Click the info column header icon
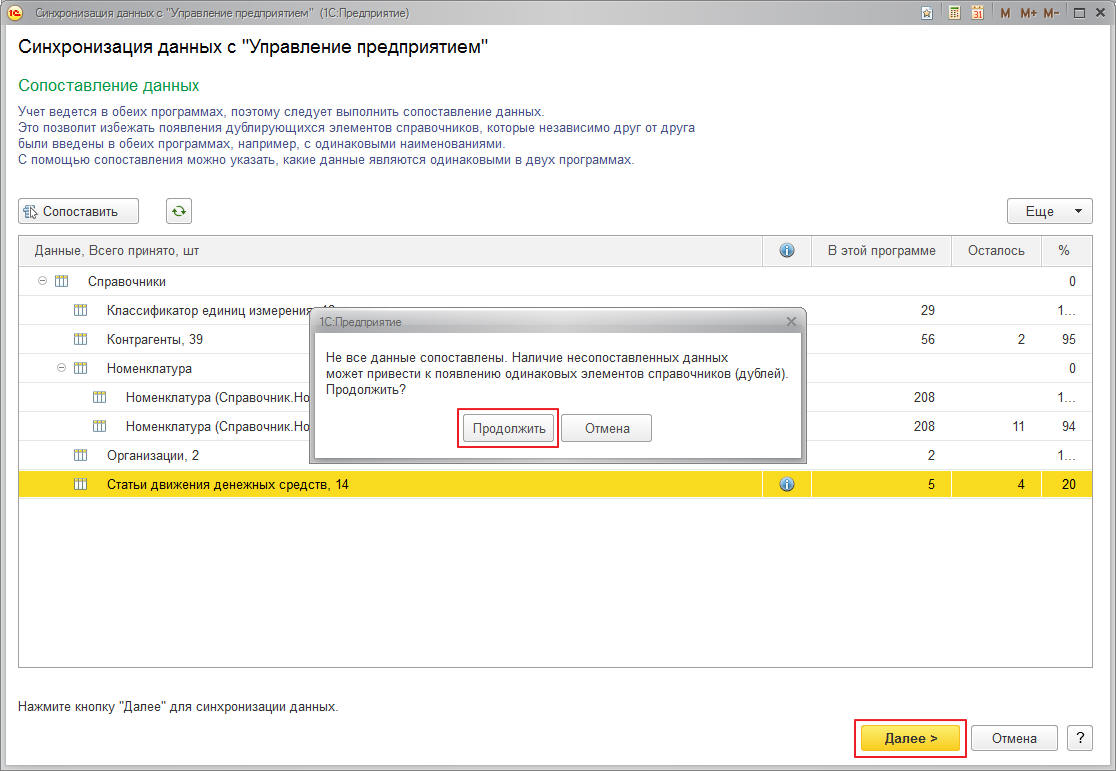This screenshot has height=771, width=1116. [787, 251]
